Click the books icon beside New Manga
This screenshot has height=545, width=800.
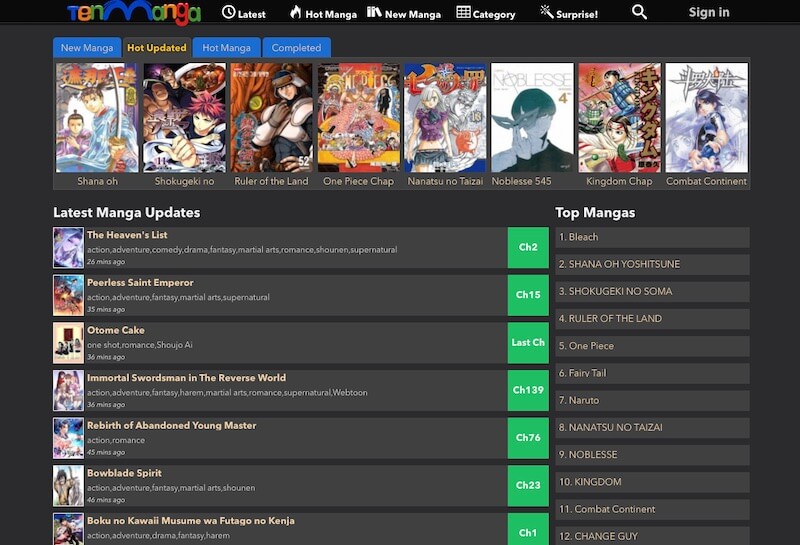374,12
